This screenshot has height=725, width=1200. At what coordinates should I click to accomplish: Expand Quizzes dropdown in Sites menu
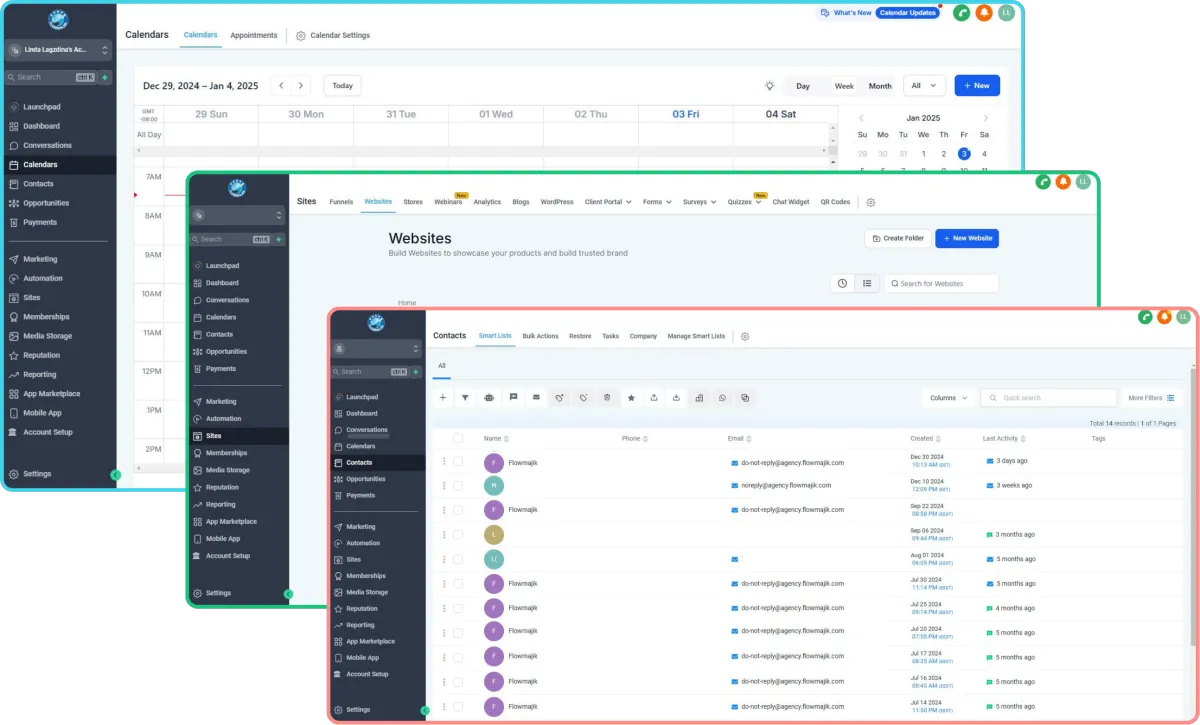point(744,202)
